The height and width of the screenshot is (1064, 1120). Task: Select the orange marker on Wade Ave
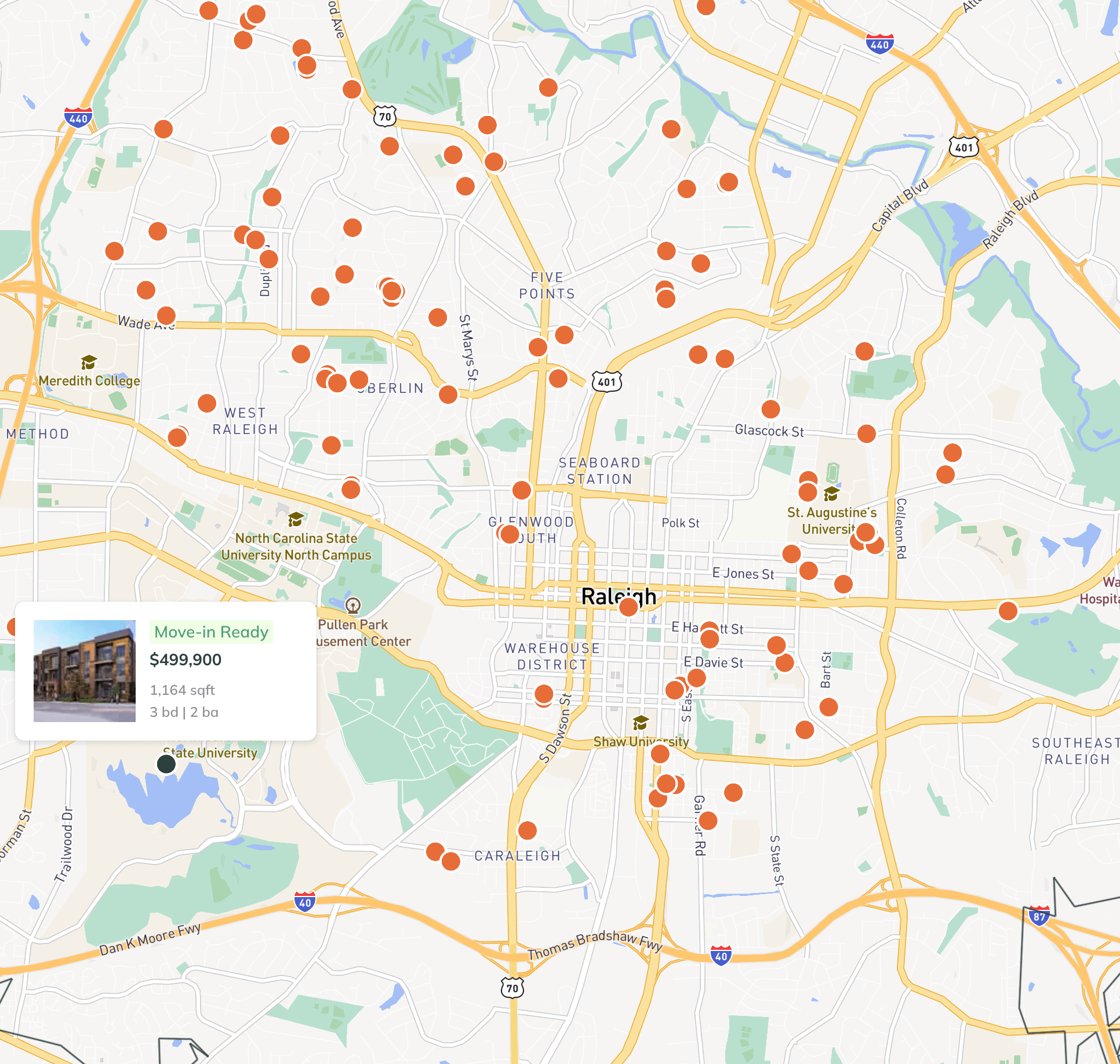point(166,315)
